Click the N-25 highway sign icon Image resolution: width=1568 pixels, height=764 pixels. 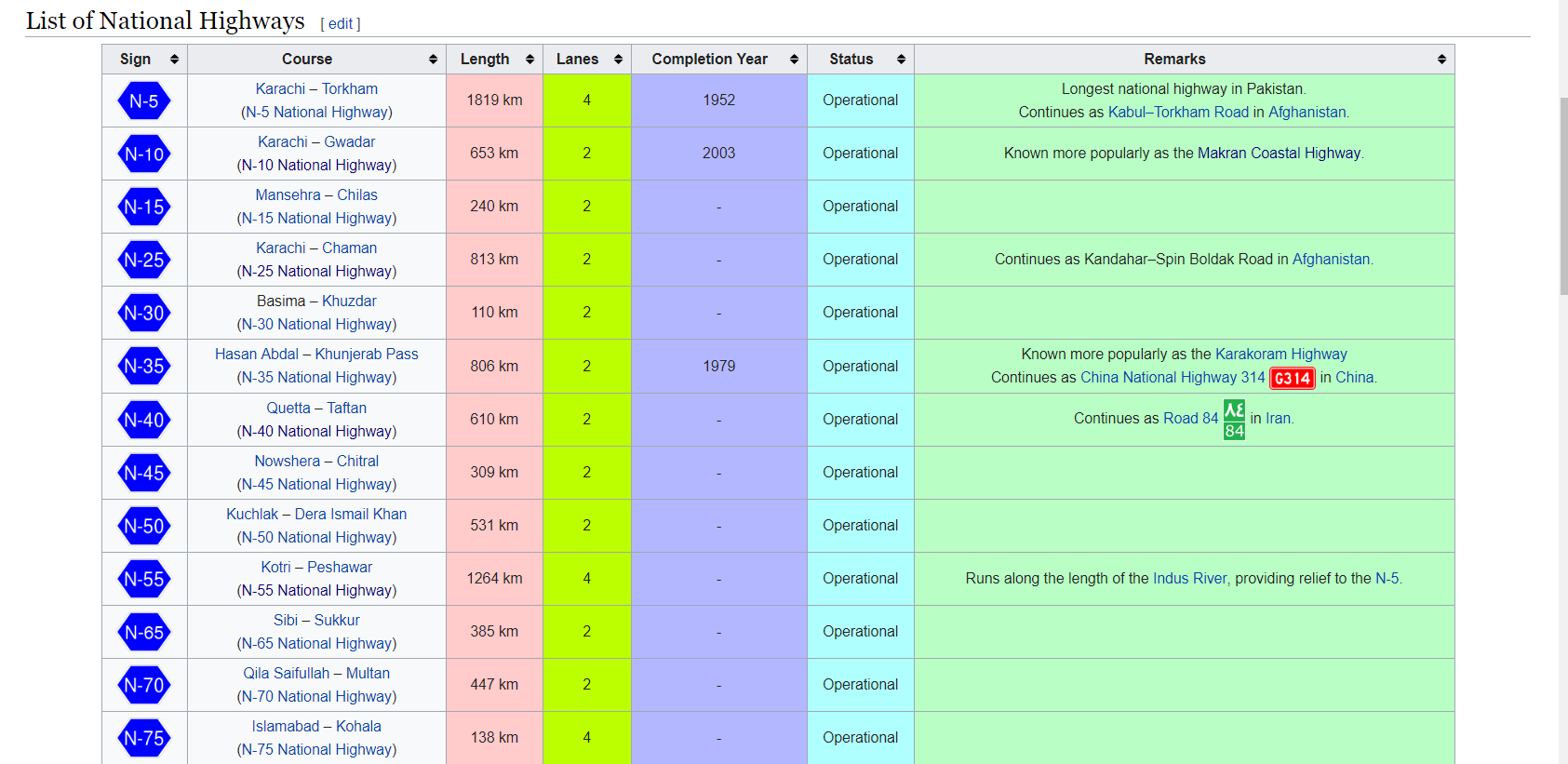coord(144,260)
